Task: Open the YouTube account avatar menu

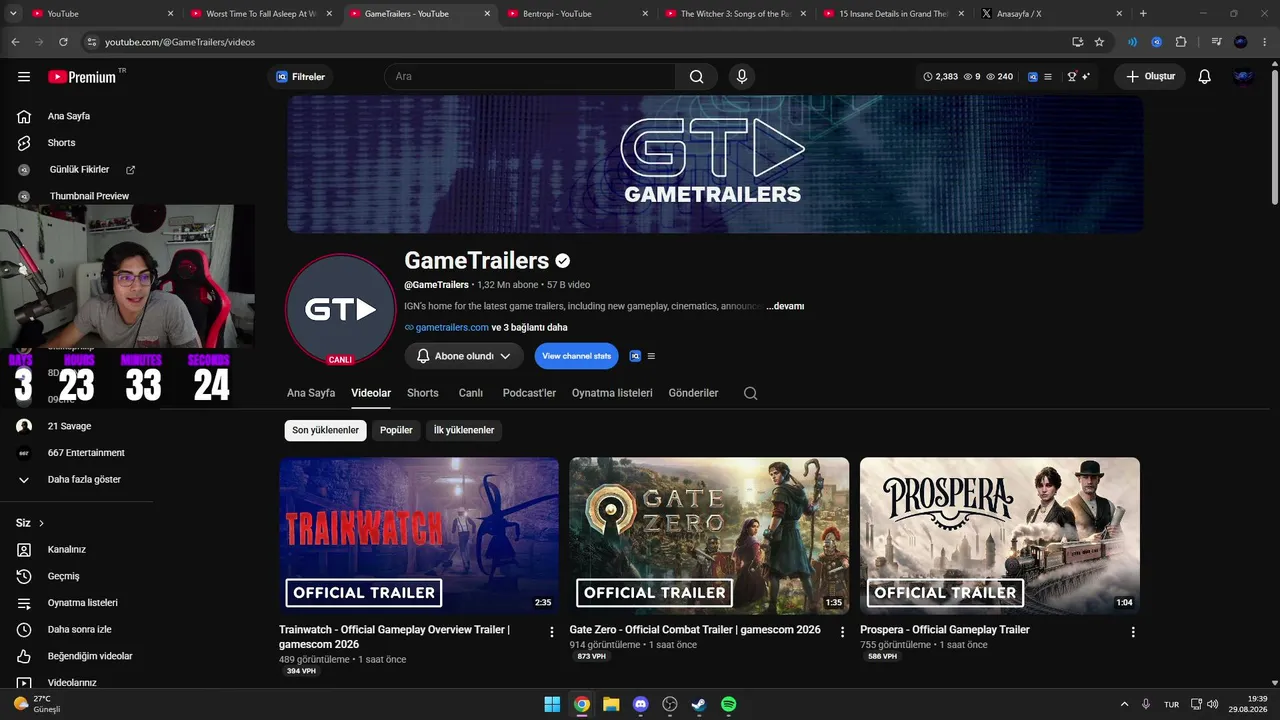Action: pos(1243,77)
